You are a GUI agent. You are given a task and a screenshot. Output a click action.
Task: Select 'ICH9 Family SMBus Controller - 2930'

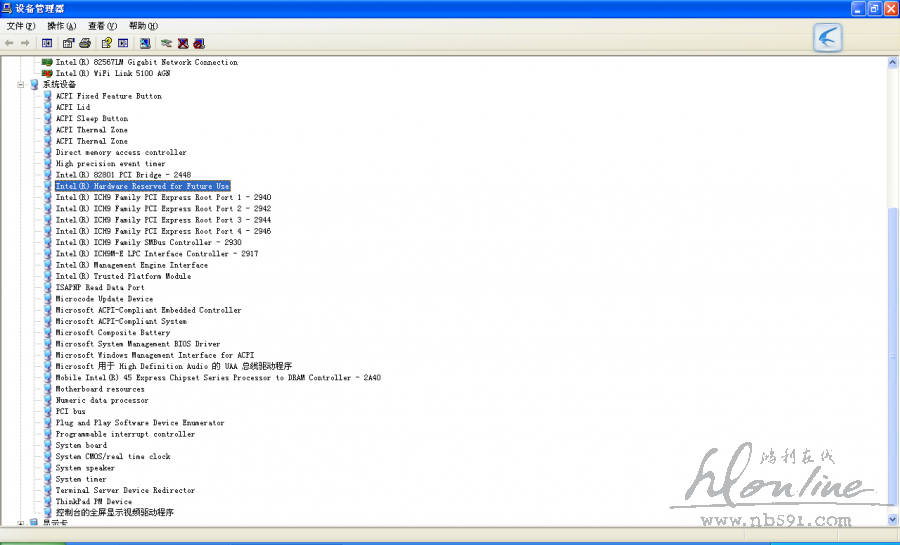click(149, 242)
